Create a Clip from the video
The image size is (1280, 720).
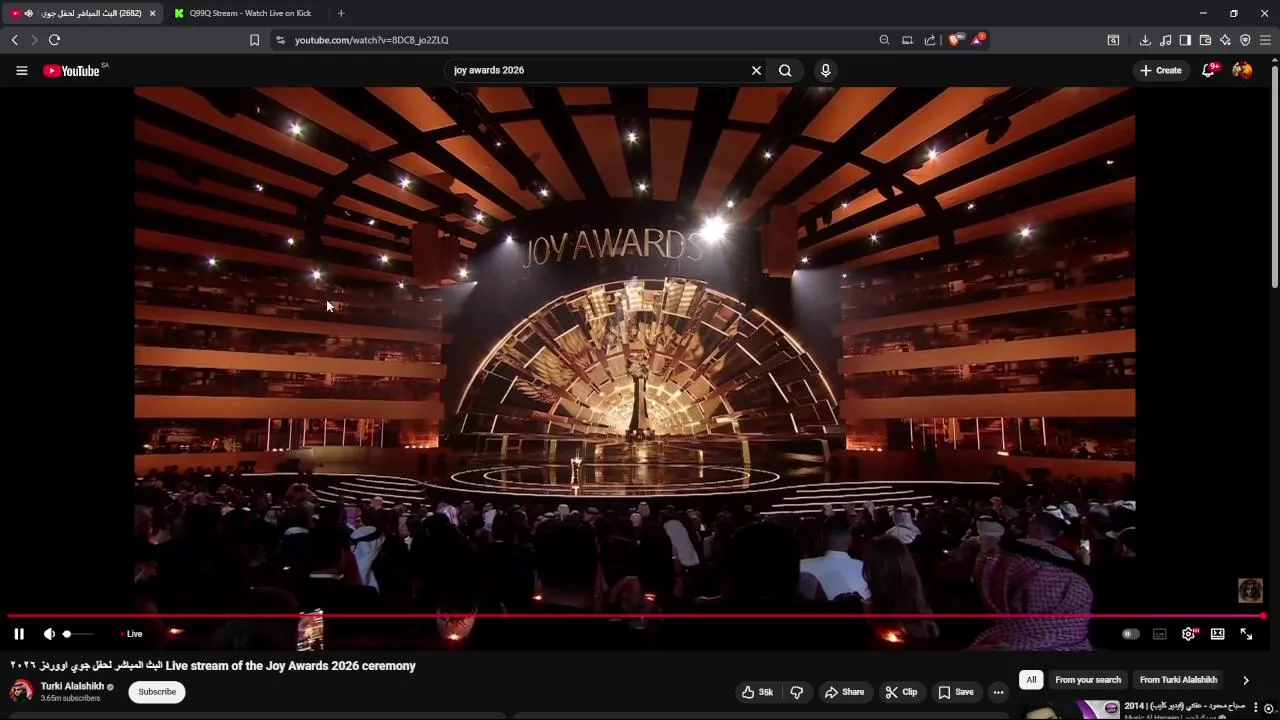click(x=901, y=692)
